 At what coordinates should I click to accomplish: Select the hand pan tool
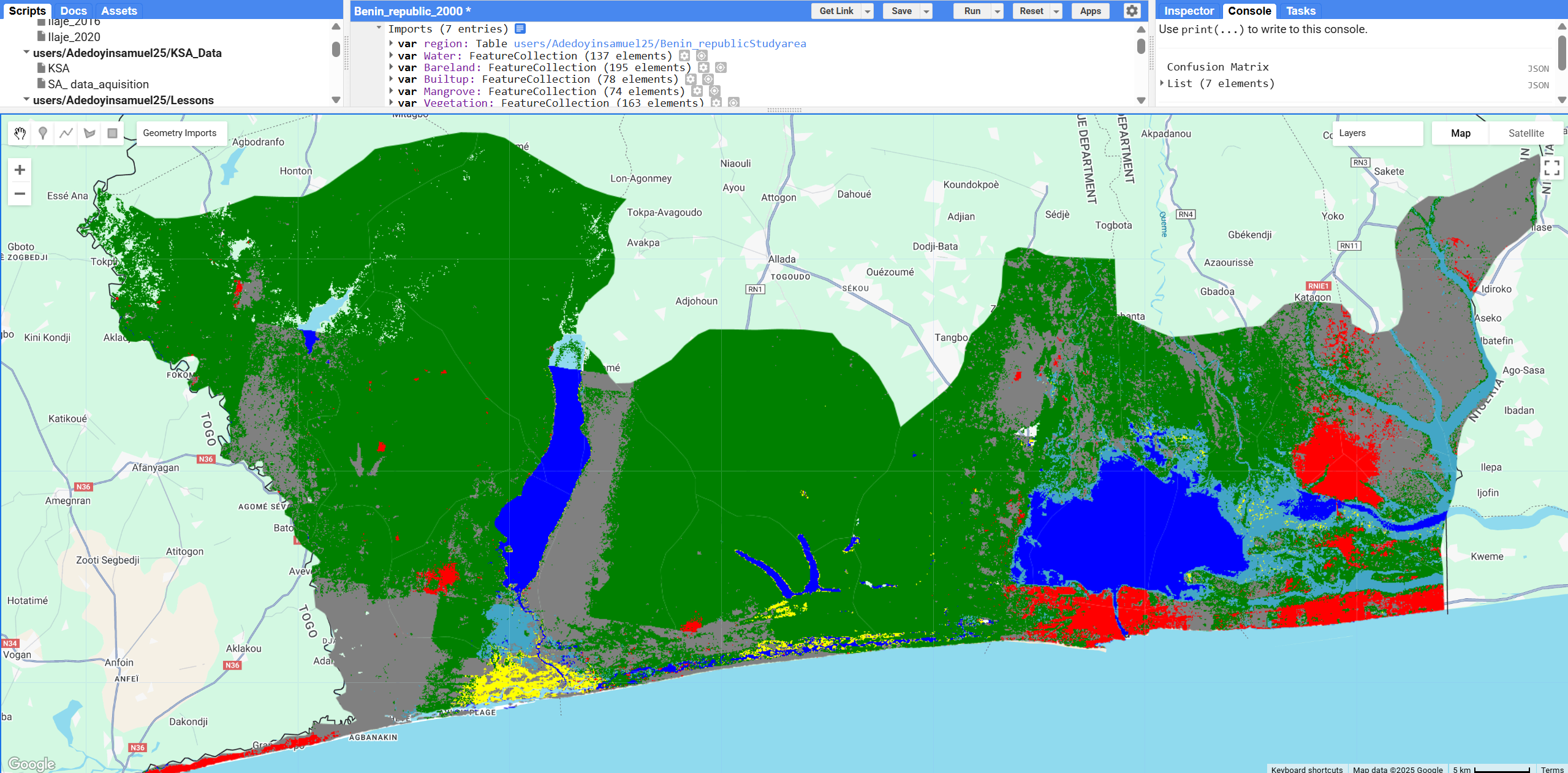[20, 133]
